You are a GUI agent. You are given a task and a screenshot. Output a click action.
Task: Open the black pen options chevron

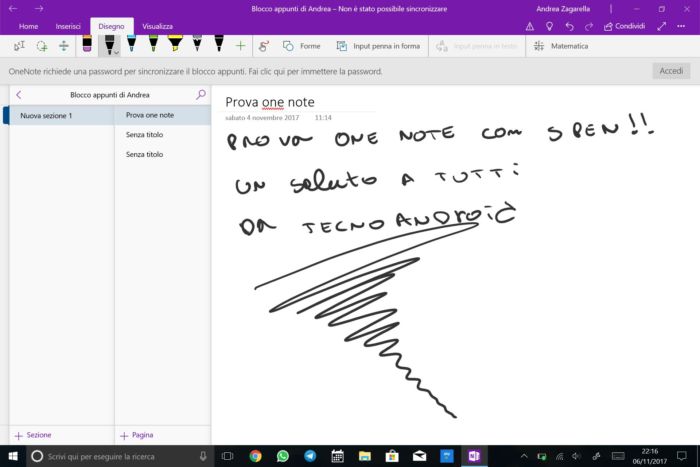116,53
